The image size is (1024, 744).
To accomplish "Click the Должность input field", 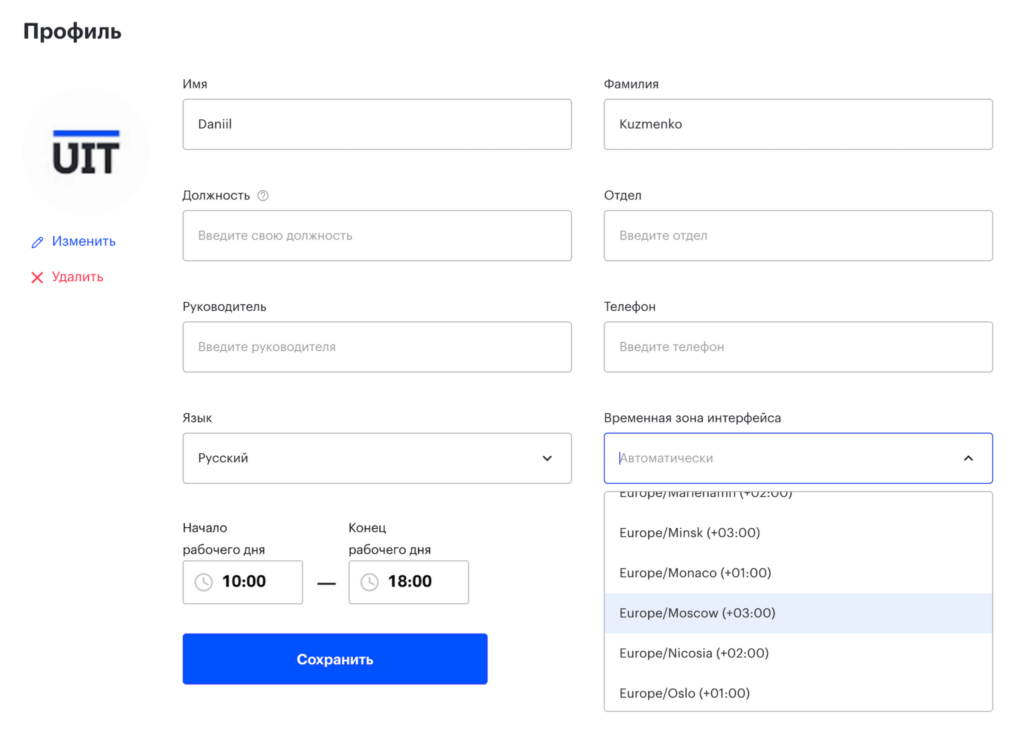I will [x=377, y=236].
